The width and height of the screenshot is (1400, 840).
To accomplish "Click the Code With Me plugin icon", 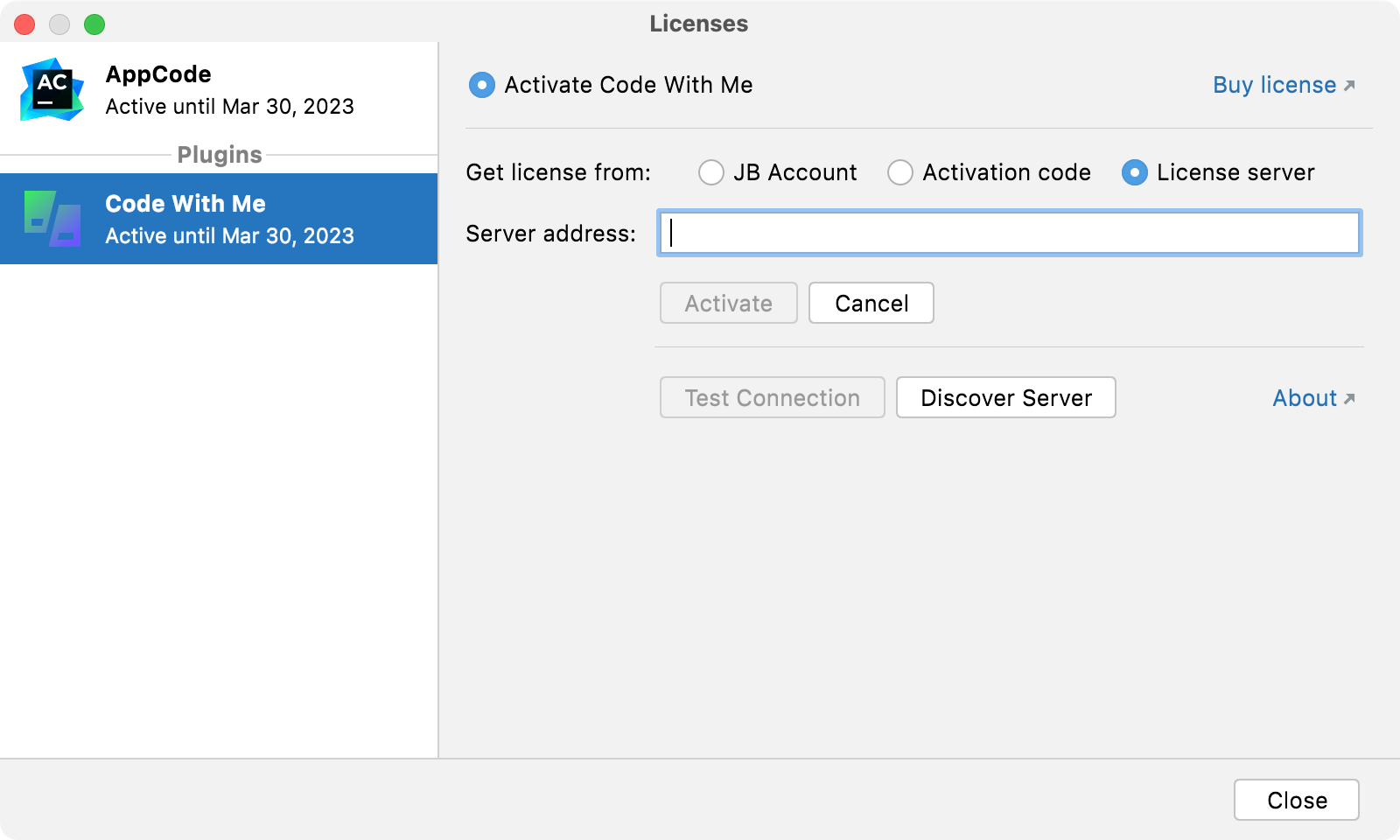I will point(52,219).
